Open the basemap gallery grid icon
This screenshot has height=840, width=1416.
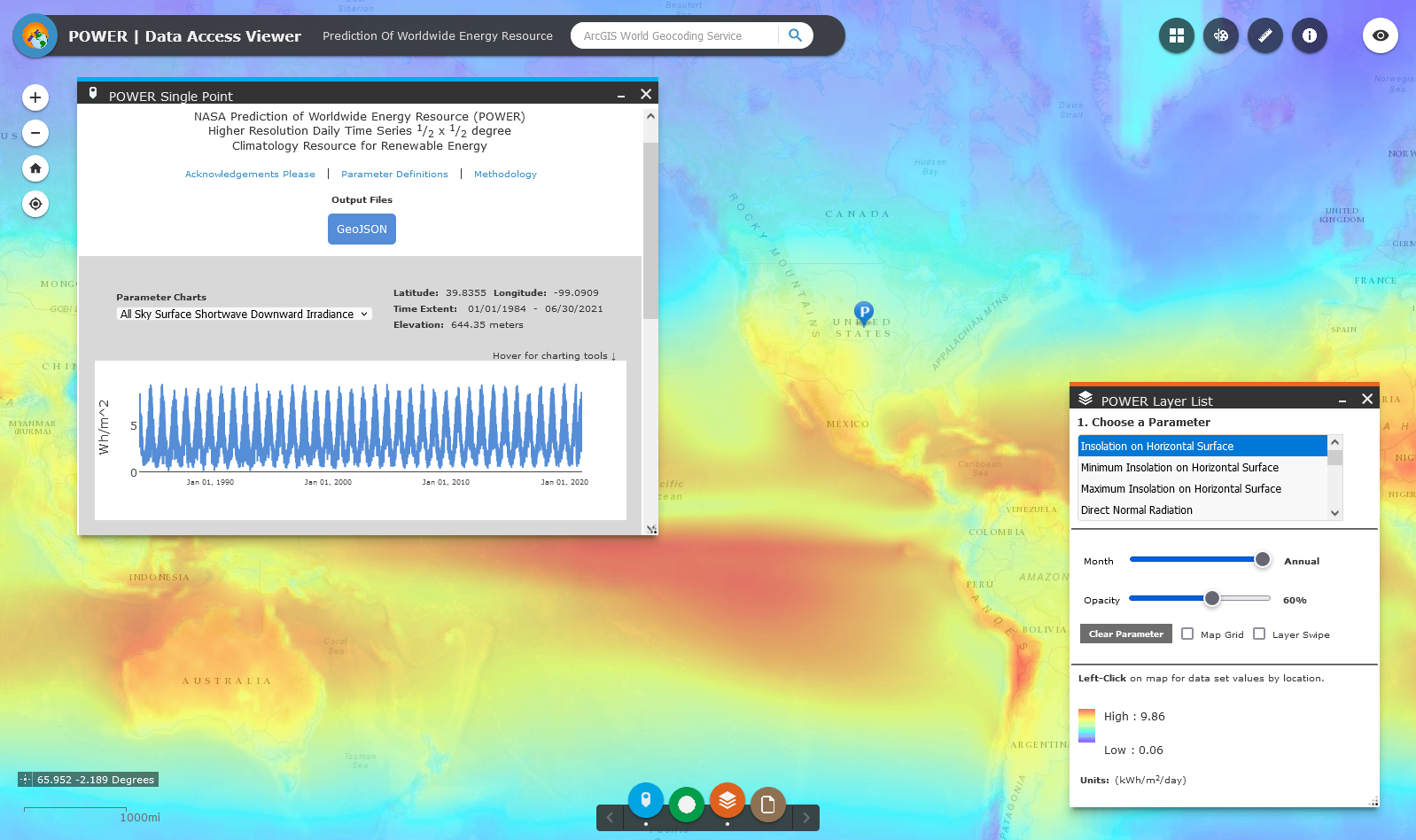1176,35
